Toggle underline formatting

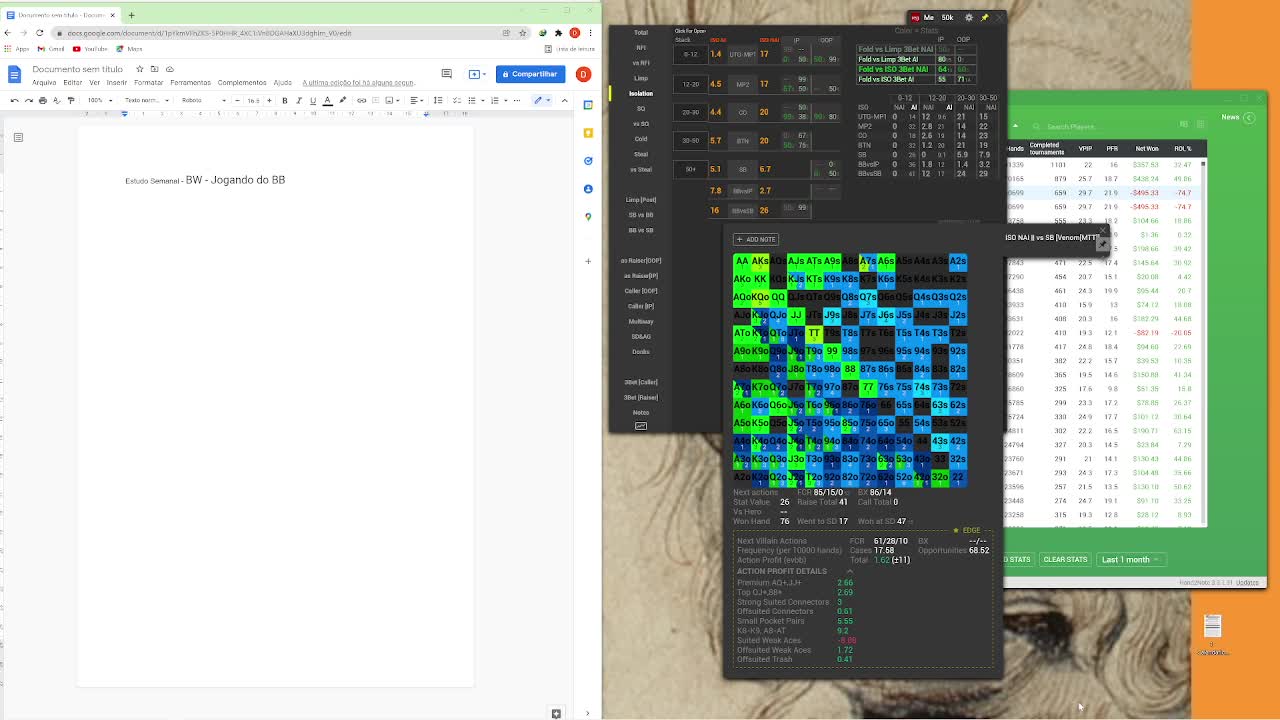tap(313, 100)
